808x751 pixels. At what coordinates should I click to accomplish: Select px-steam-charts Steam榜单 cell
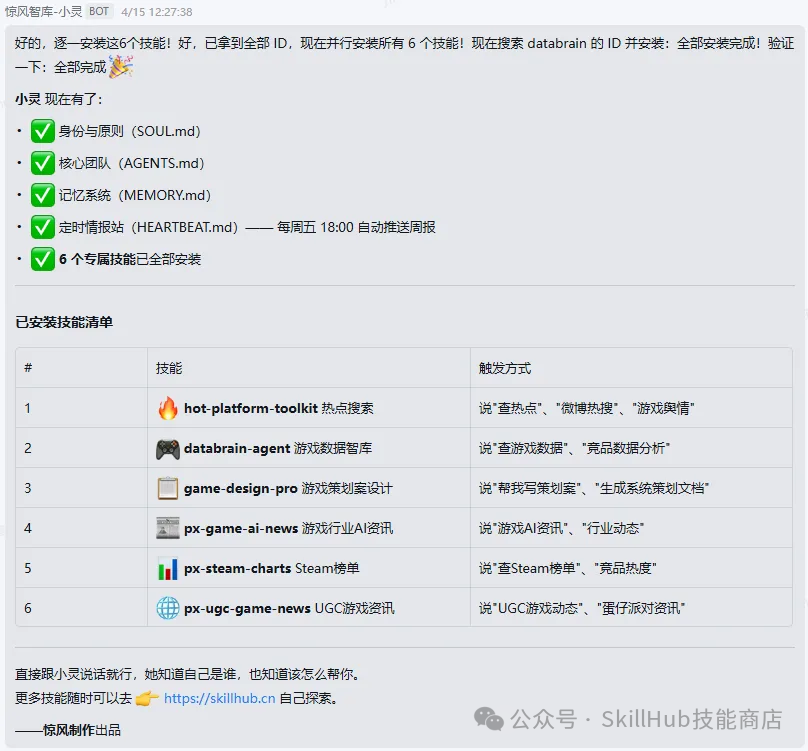point(309,568)
